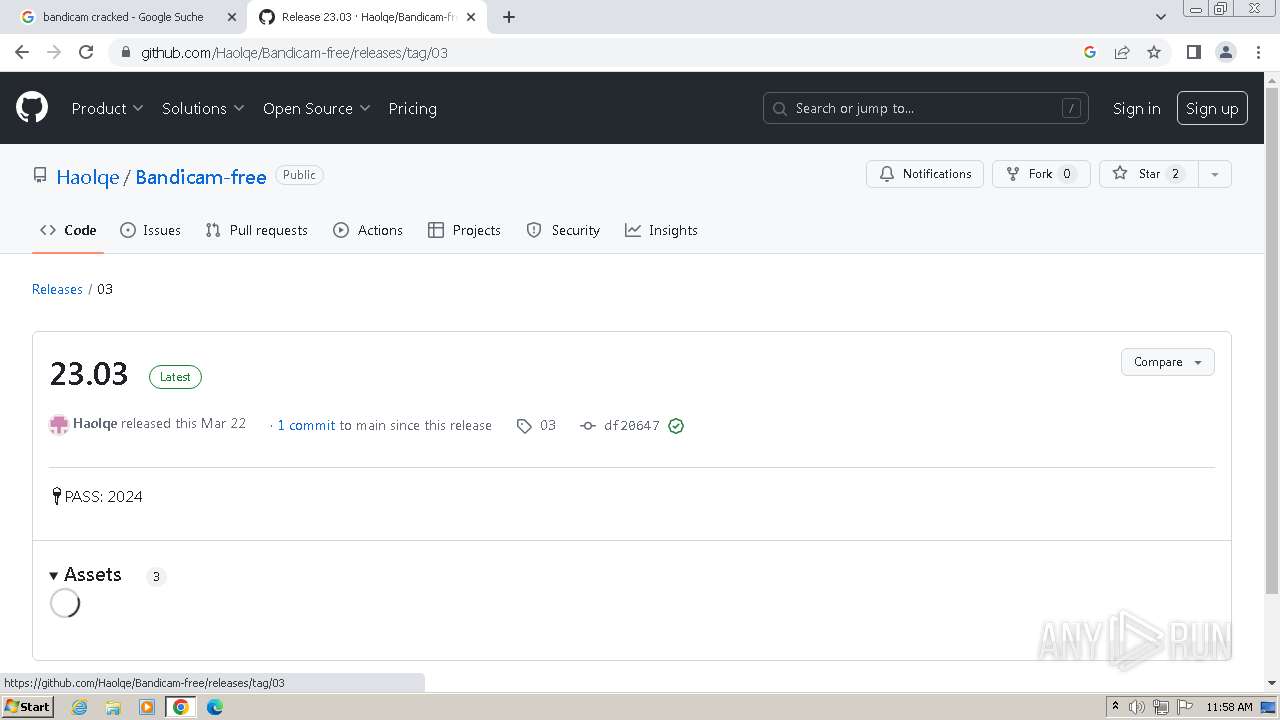Viewport: 1280px width, 720px height.
Task: Click Haolqe author name in release
Action: [95, 423]
